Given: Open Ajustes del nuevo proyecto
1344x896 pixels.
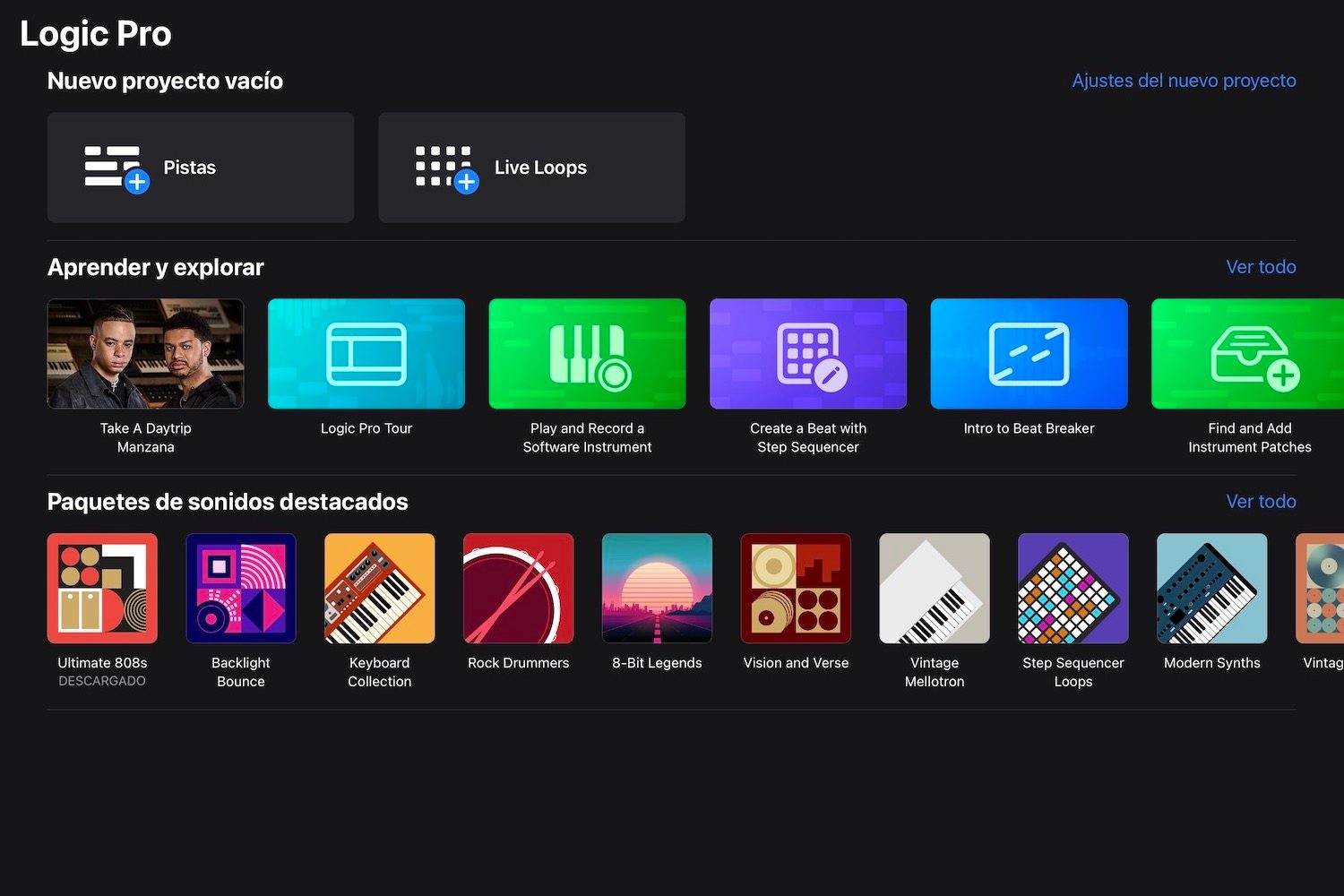Looking at the screenshot, I should (1184, 81).
